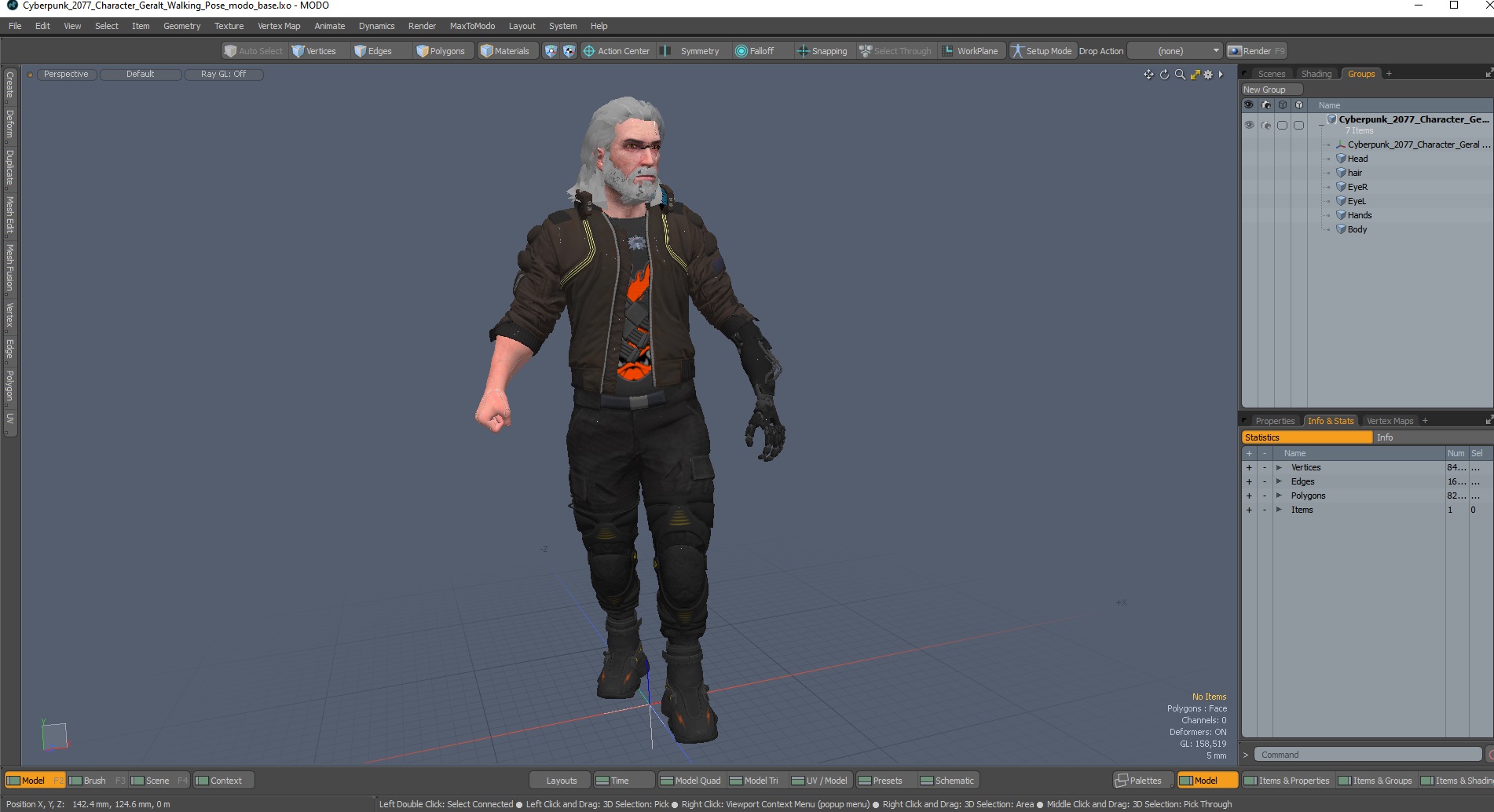
Task: Open the Schematic layout
Action: (947, 781)
